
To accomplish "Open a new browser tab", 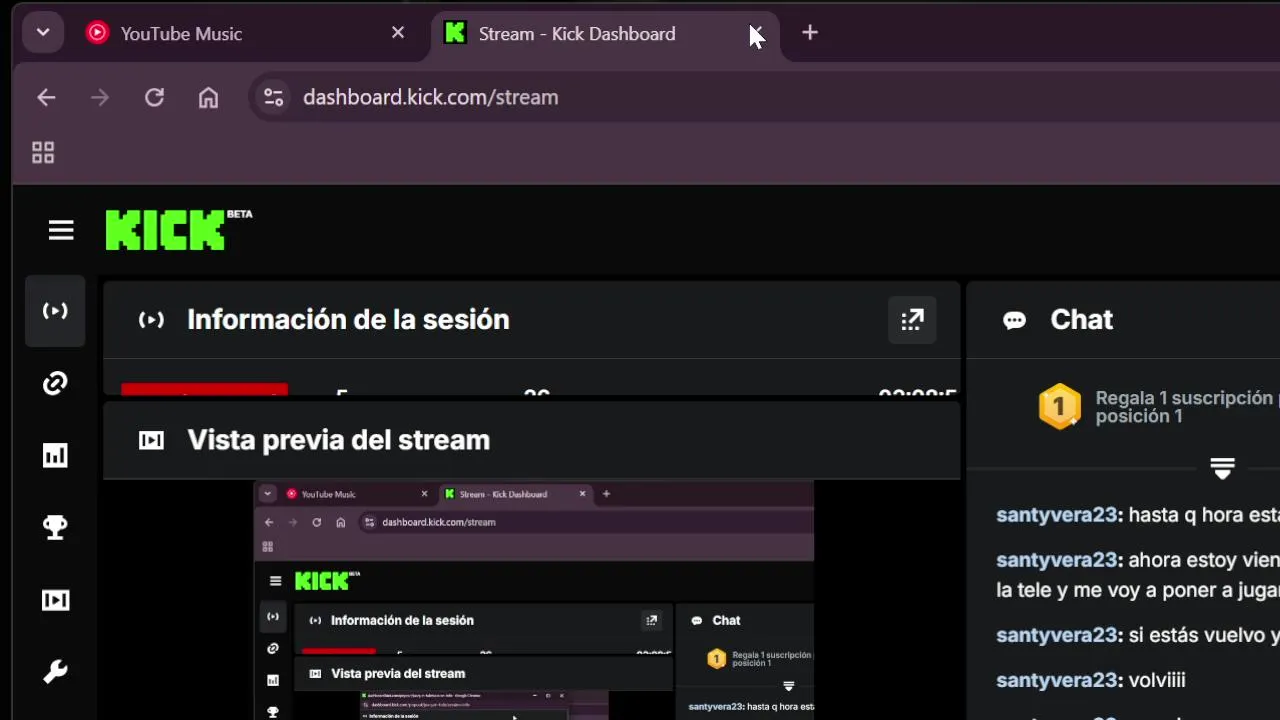I will click(x=810, y=33).
